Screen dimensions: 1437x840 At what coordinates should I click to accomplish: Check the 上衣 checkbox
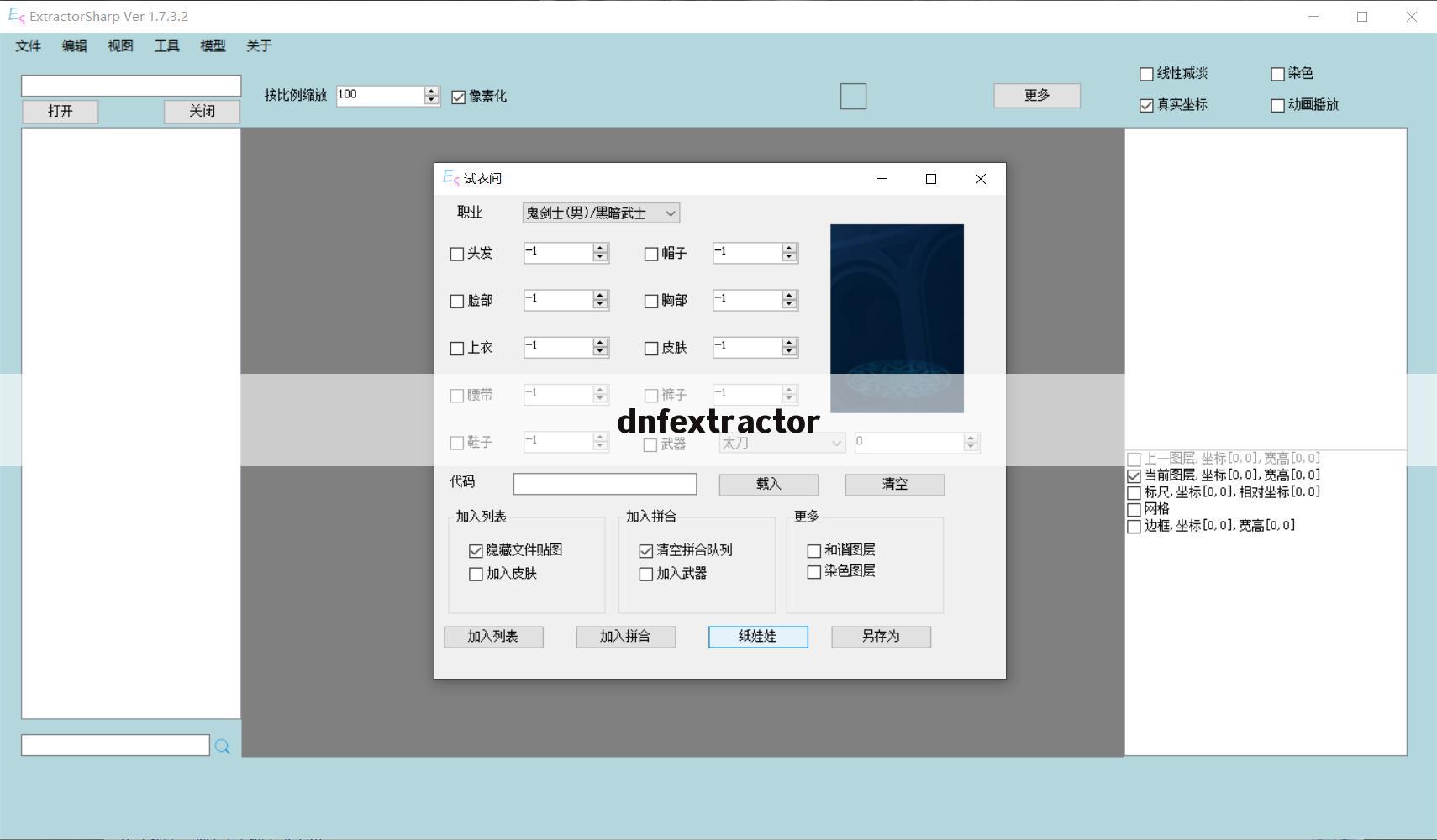(457, 348)
